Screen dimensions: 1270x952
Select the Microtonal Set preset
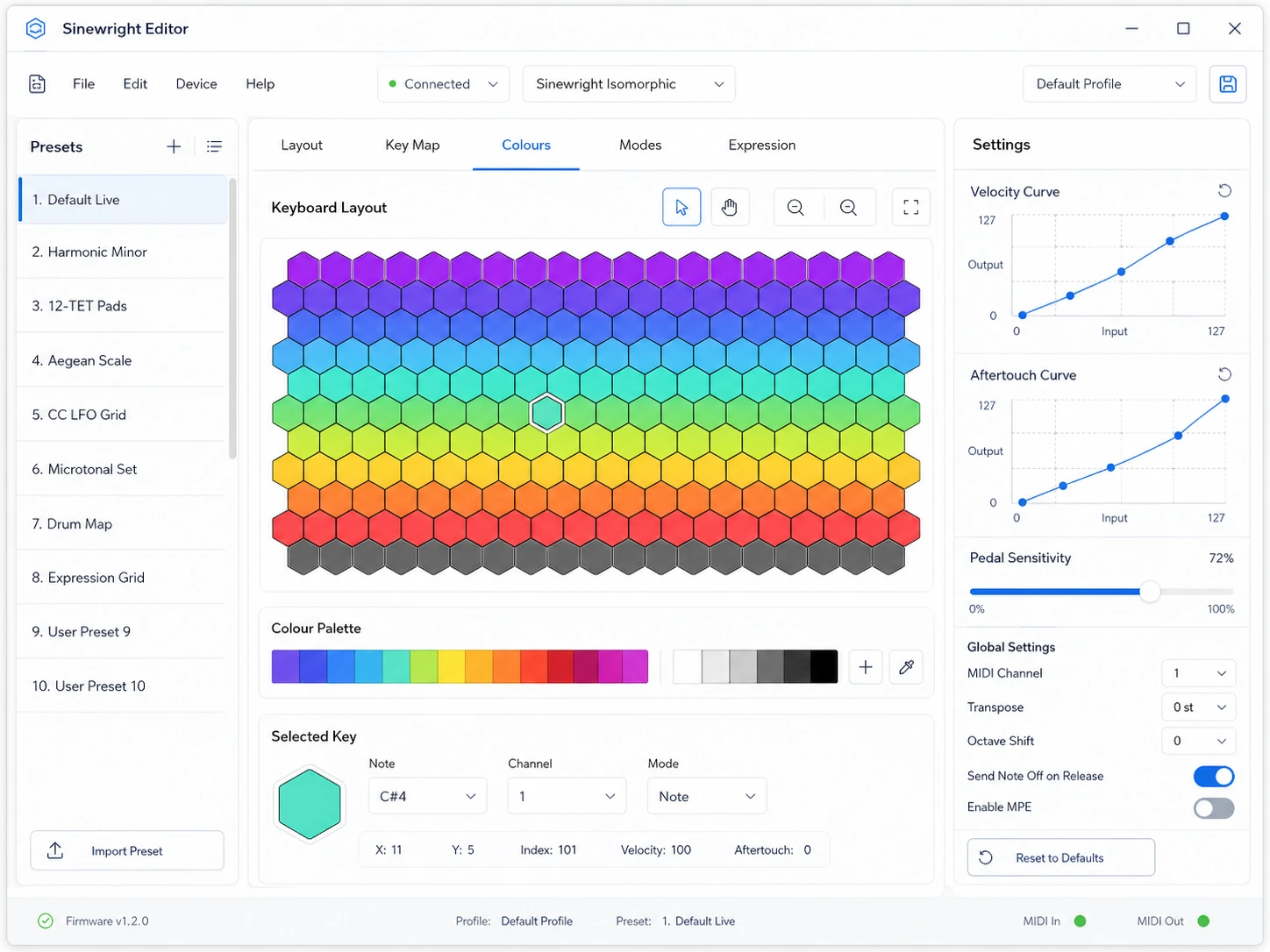[122, 469]
